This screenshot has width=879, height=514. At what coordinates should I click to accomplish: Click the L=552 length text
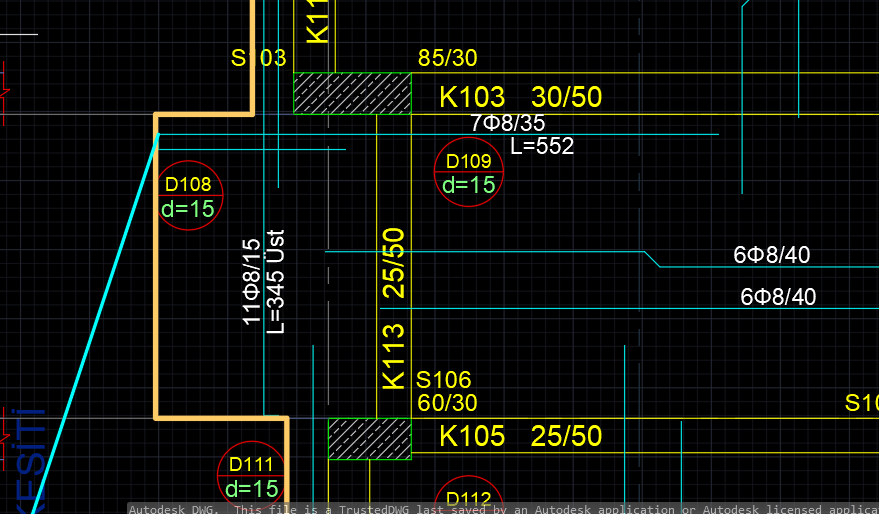tap(542, 146)
